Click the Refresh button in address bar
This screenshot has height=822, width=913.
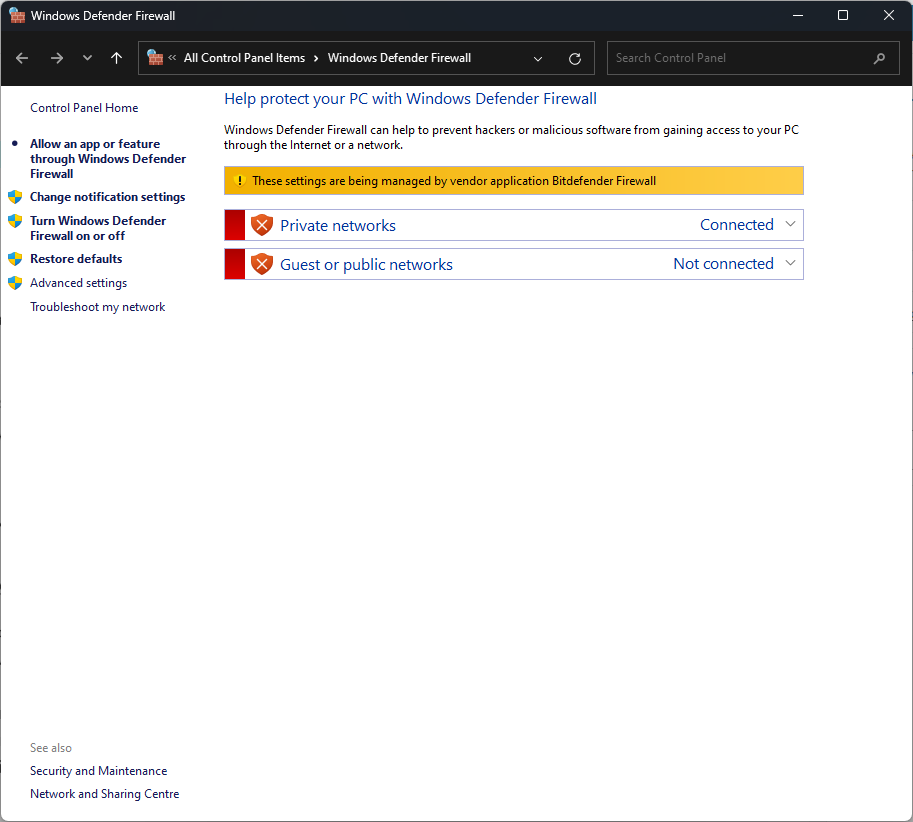[574, 58]
